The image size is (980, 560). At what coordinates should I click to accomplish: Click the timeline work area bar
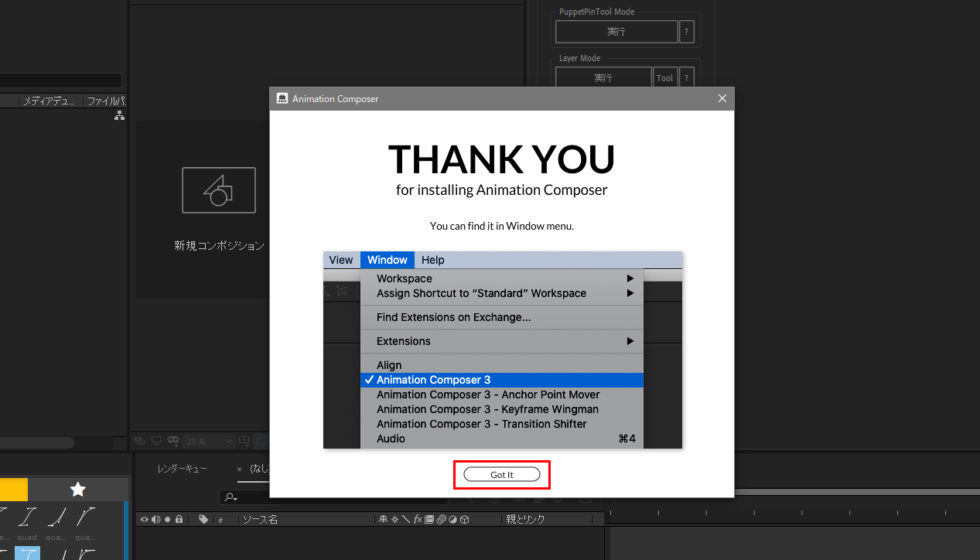[858, 492]
